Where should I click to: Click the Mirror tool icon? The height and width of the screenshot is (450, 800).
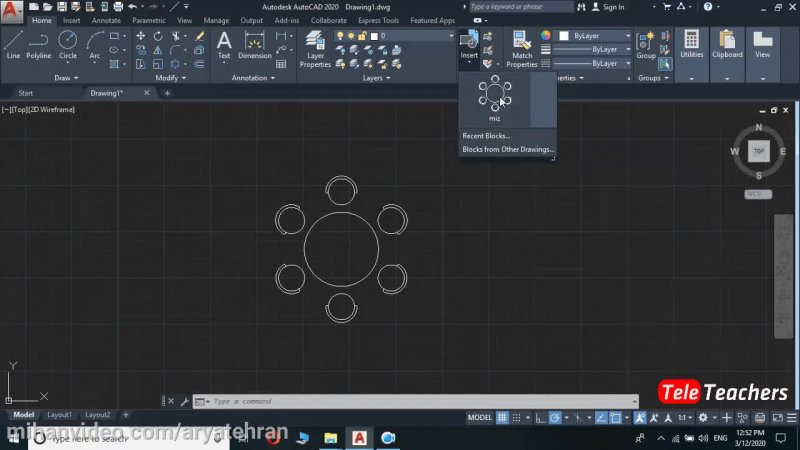click(x=158, y=50)
